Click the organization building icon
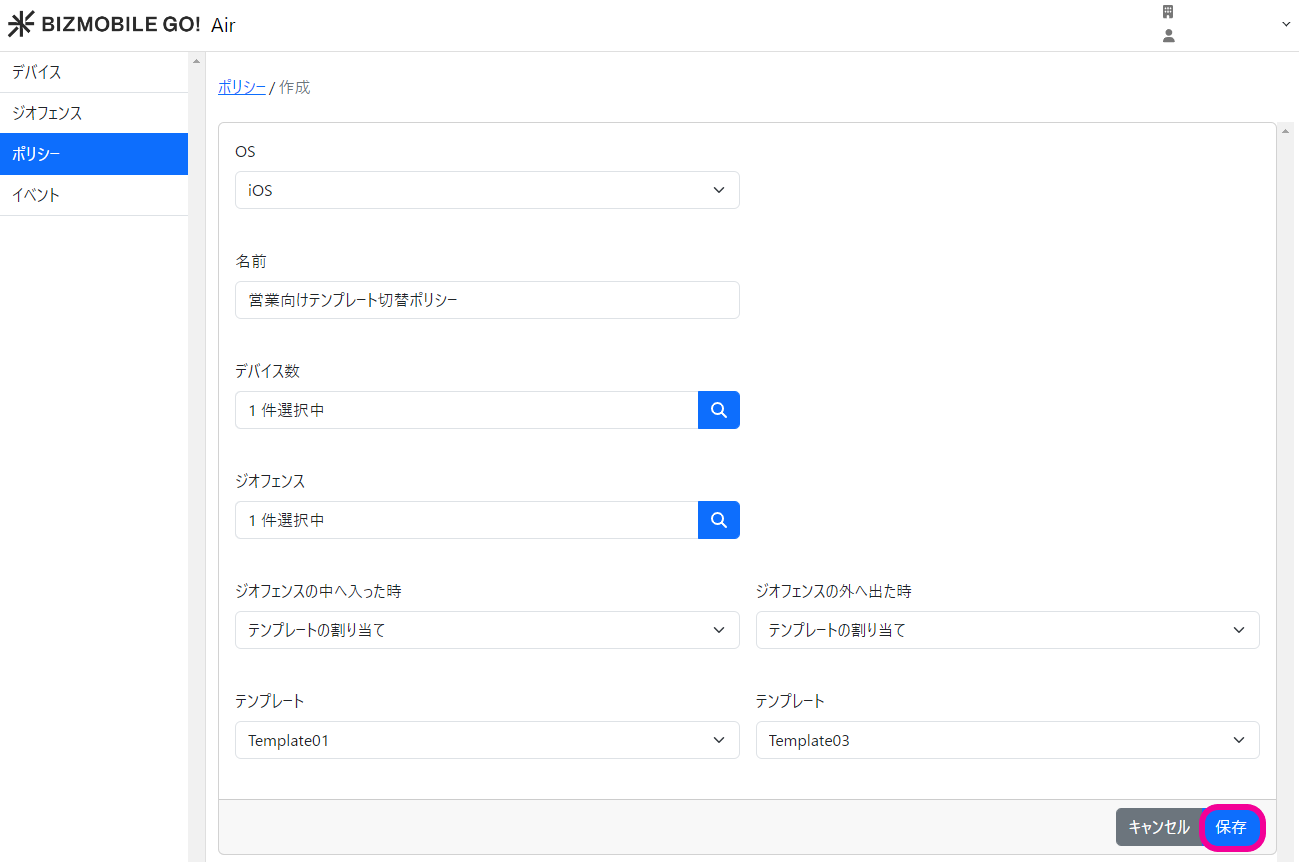 (x=1167, y=12)
